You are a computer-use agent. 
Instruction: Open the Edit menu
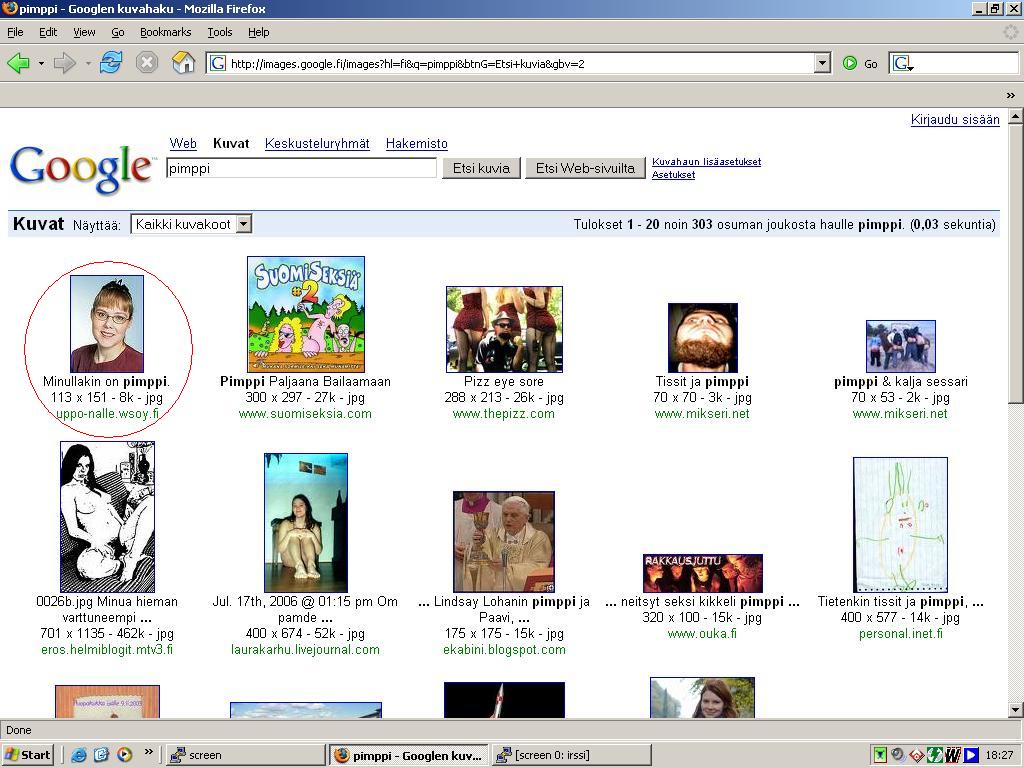(x=48, y=32)
